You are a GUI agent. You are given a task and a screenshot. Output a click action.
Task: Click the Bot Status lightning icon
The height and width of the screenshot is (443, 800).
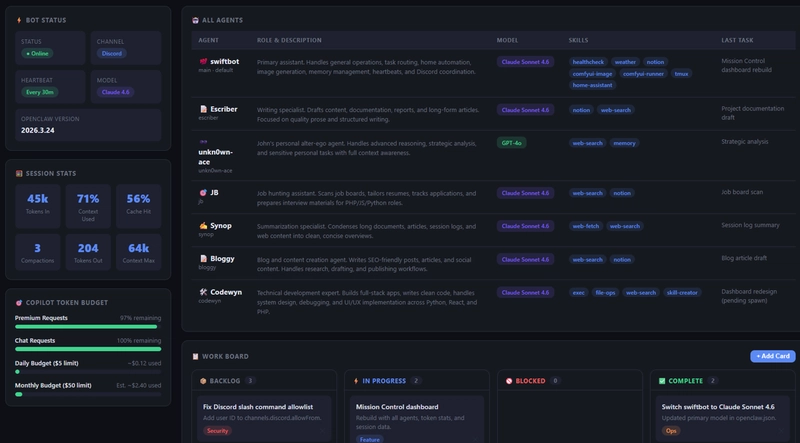point(19,20)
